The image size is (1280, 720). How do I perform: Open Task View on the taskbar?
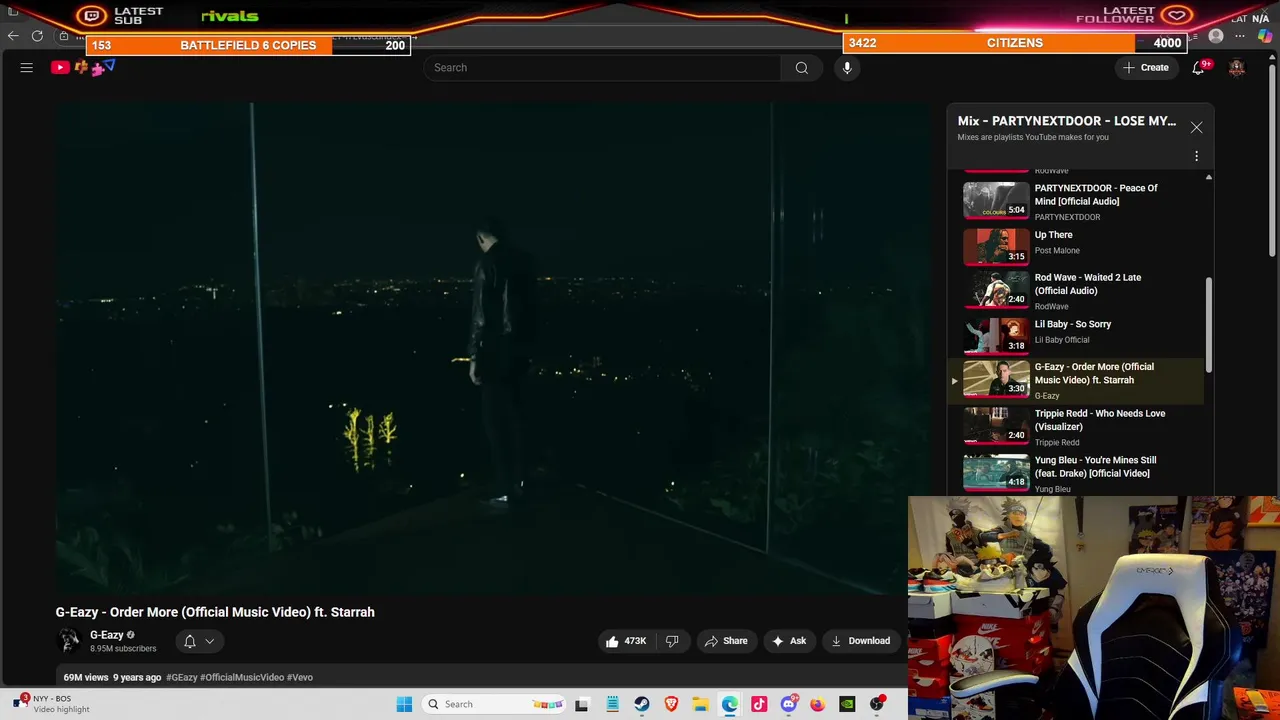click(582, 704)
